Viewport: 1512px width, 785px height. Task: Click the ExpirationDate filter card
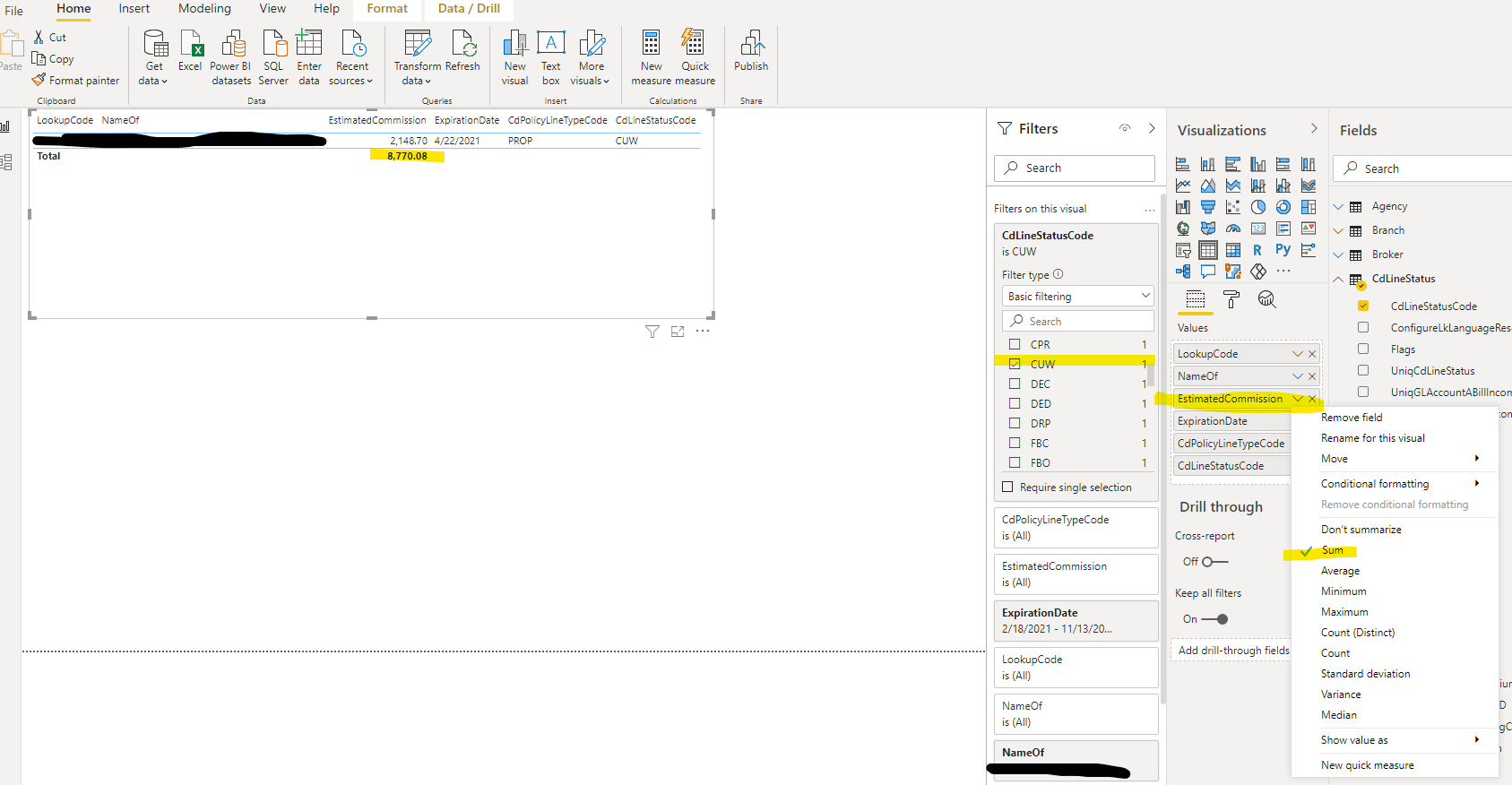(x=1076, y=620)
